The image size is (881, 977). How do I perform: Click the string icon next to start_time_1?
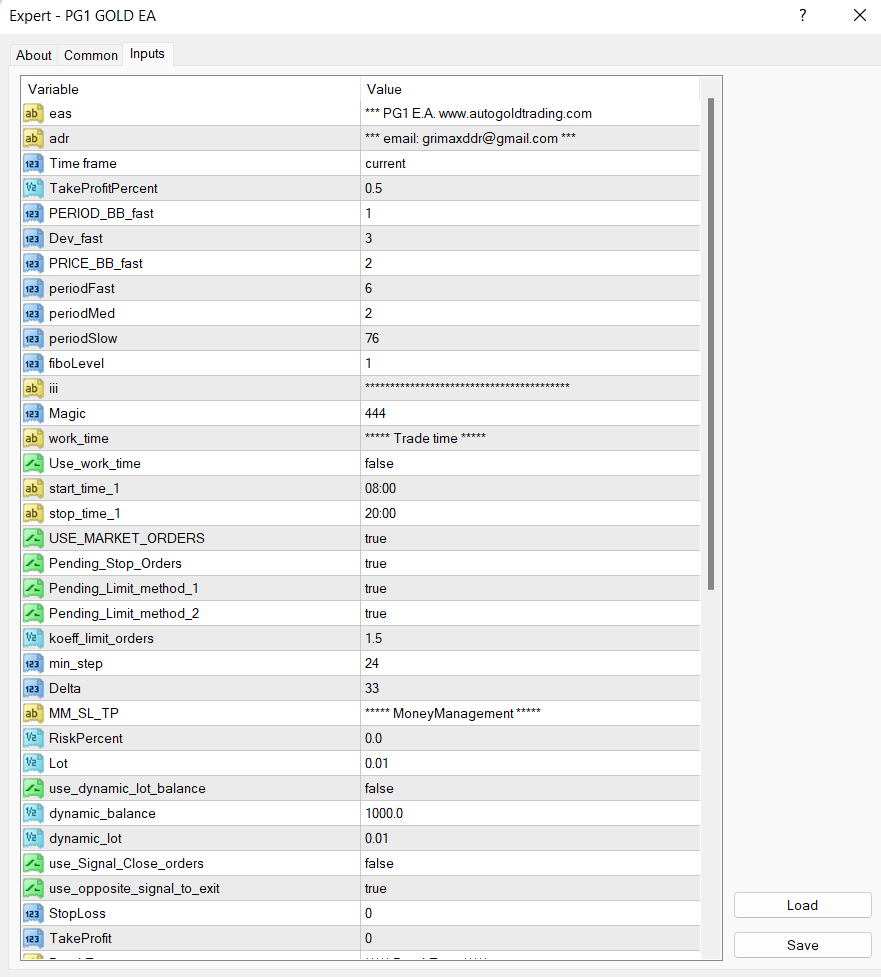point(33,488)
